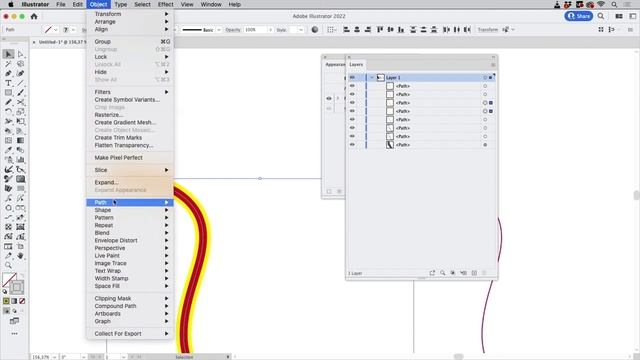This screenshot has width=640, height=360.
Task: Select the Lasso tool
Action: coord(20,64)
